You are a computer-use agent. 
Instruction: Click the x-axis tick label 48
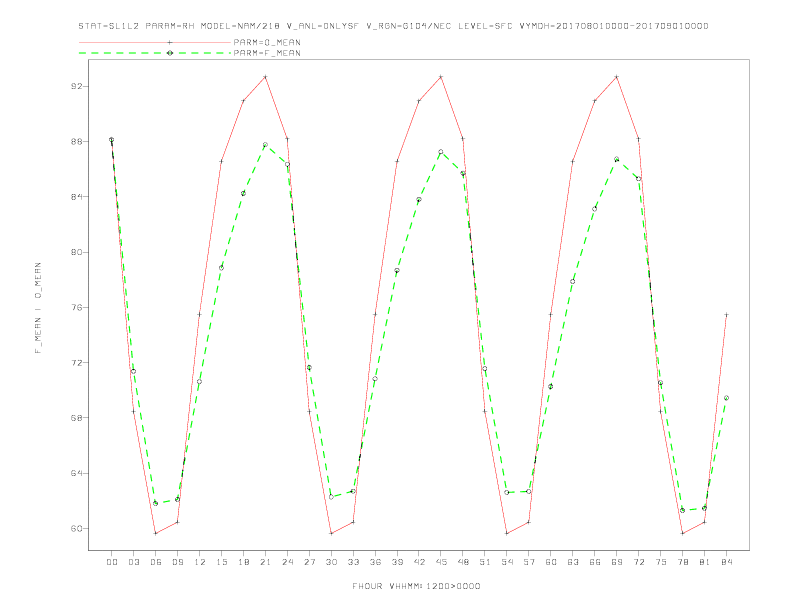coord(463,562)
